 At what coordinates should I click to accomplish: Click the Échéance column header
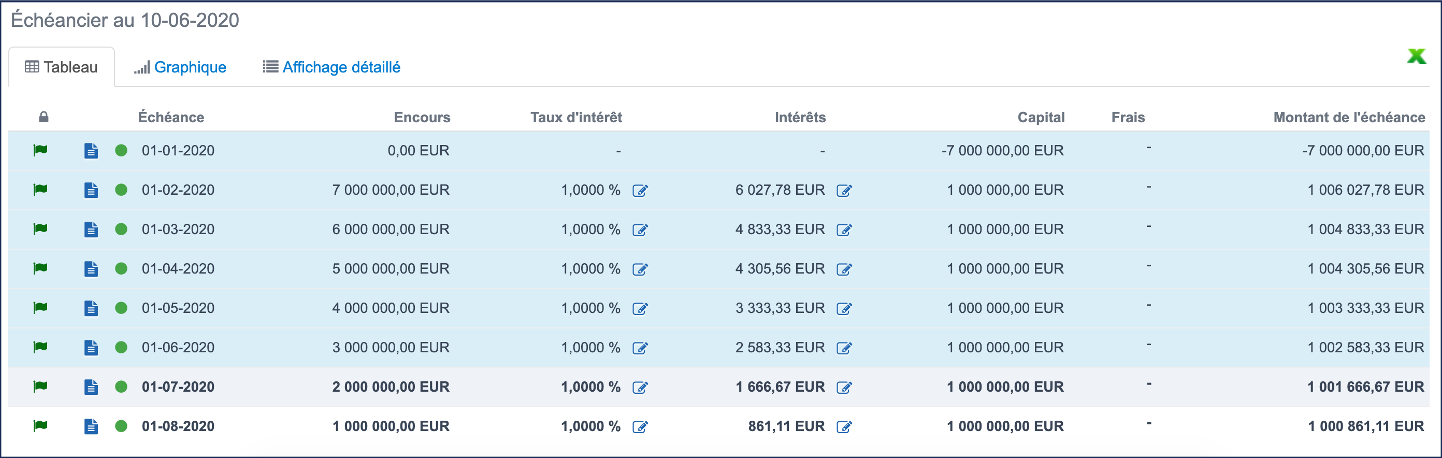(x=171, y=118)
